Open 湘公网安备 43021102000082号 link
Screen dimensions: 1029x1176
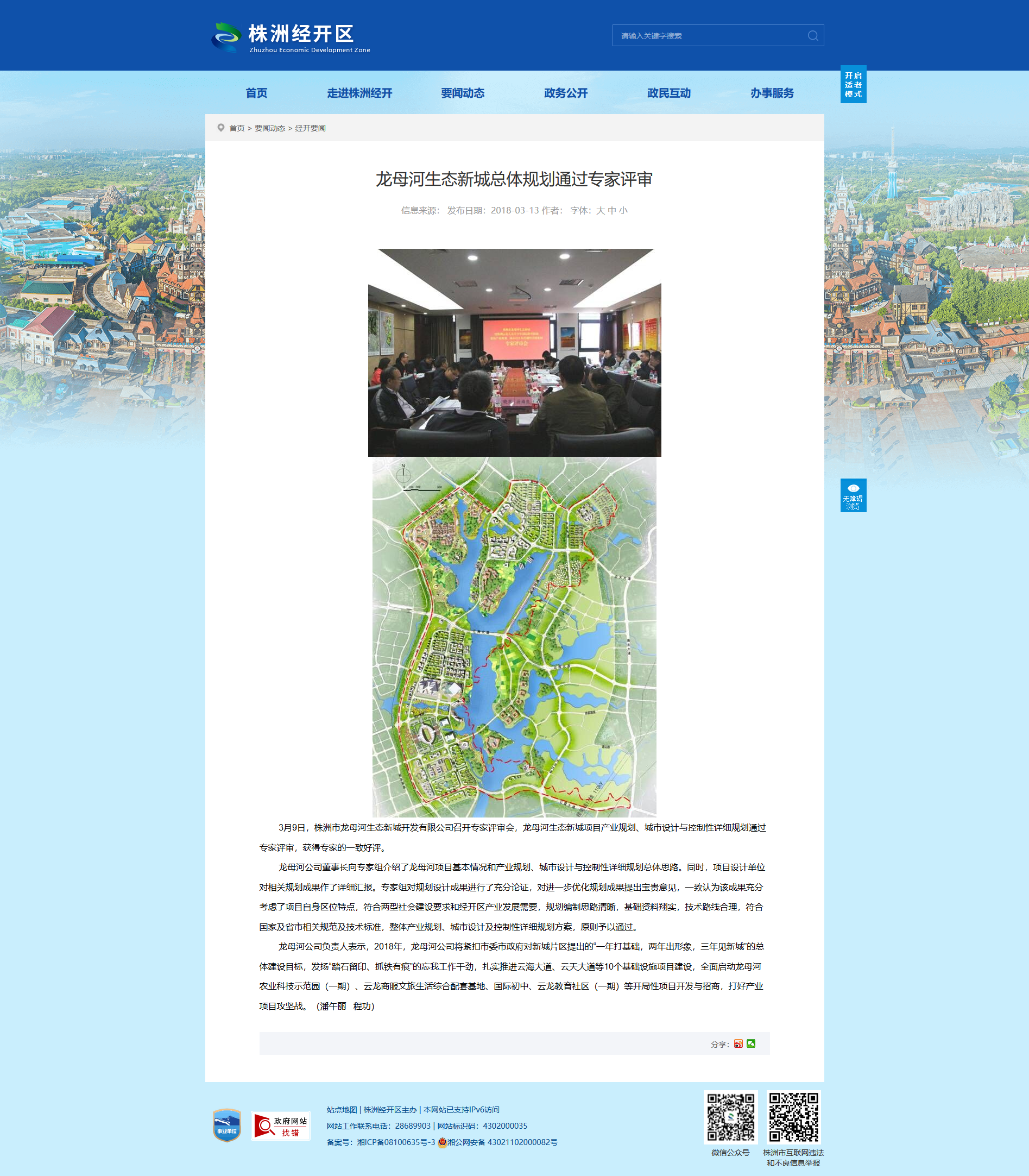(x=502, y=1142)
